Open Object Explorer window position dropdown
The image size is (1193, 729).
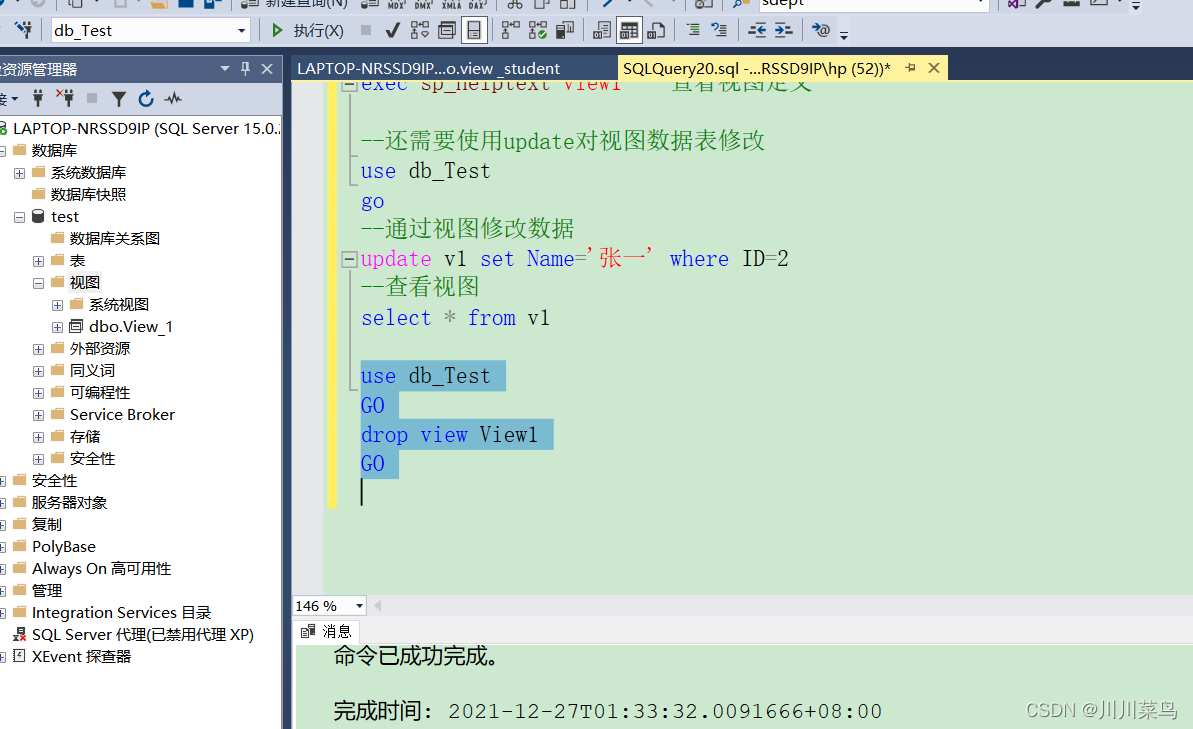point(224,68)
